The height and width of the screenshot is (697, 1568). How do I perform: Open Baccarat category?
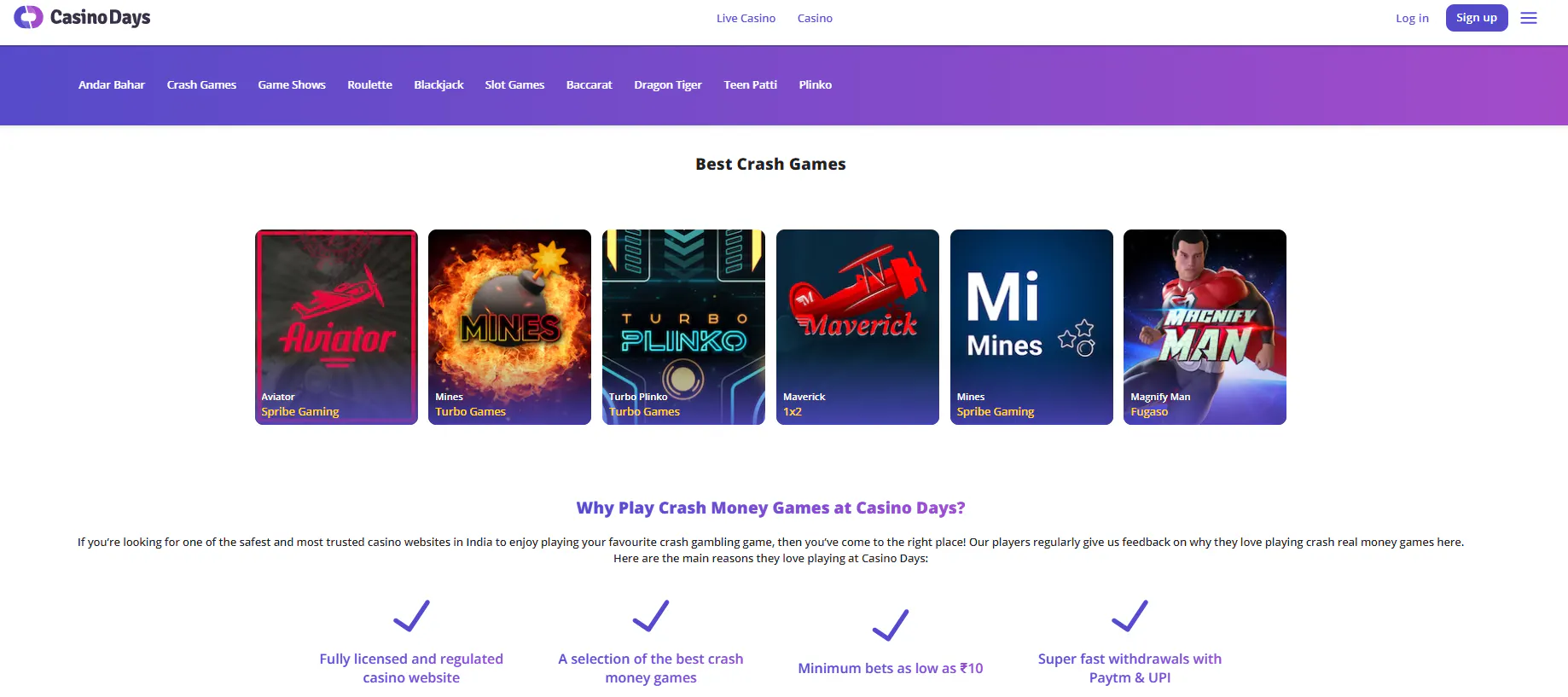(589, 84)
